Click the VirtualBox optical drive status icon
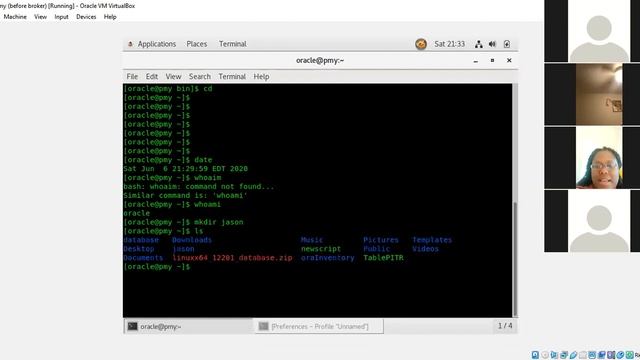 click(x=545, y=355)
